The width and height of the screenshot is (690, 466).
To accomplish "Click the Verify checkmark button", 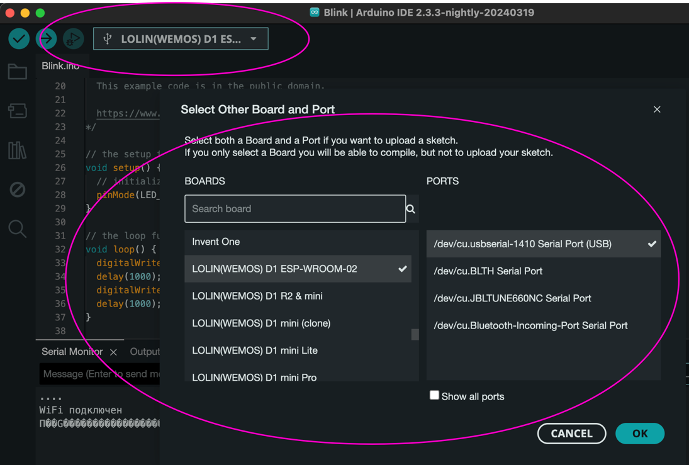I will tap(19, 39).
